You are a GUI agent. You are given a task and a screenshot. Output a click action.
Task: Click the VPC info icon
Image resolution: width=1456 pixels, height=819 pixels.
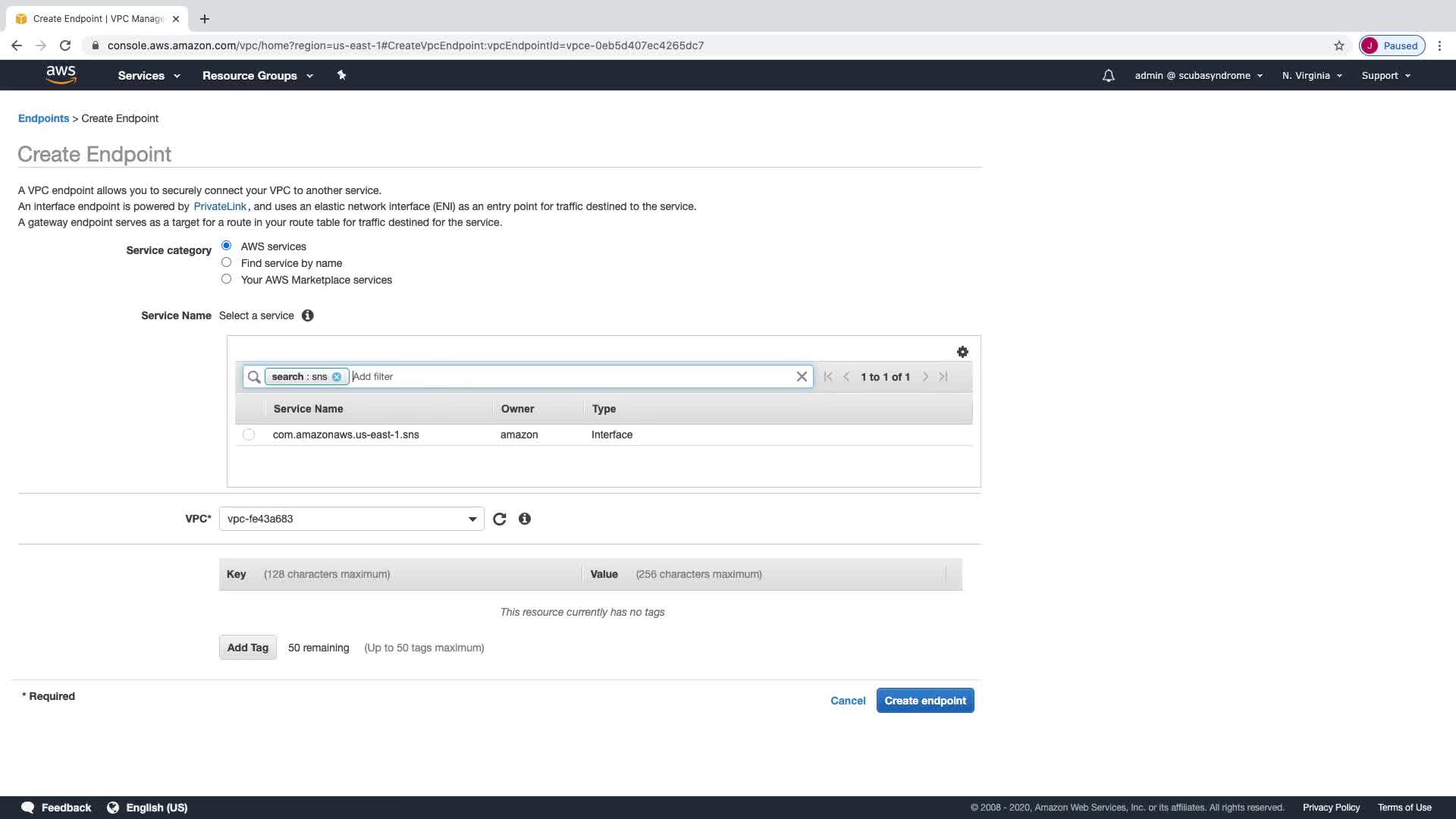point(524,519)
